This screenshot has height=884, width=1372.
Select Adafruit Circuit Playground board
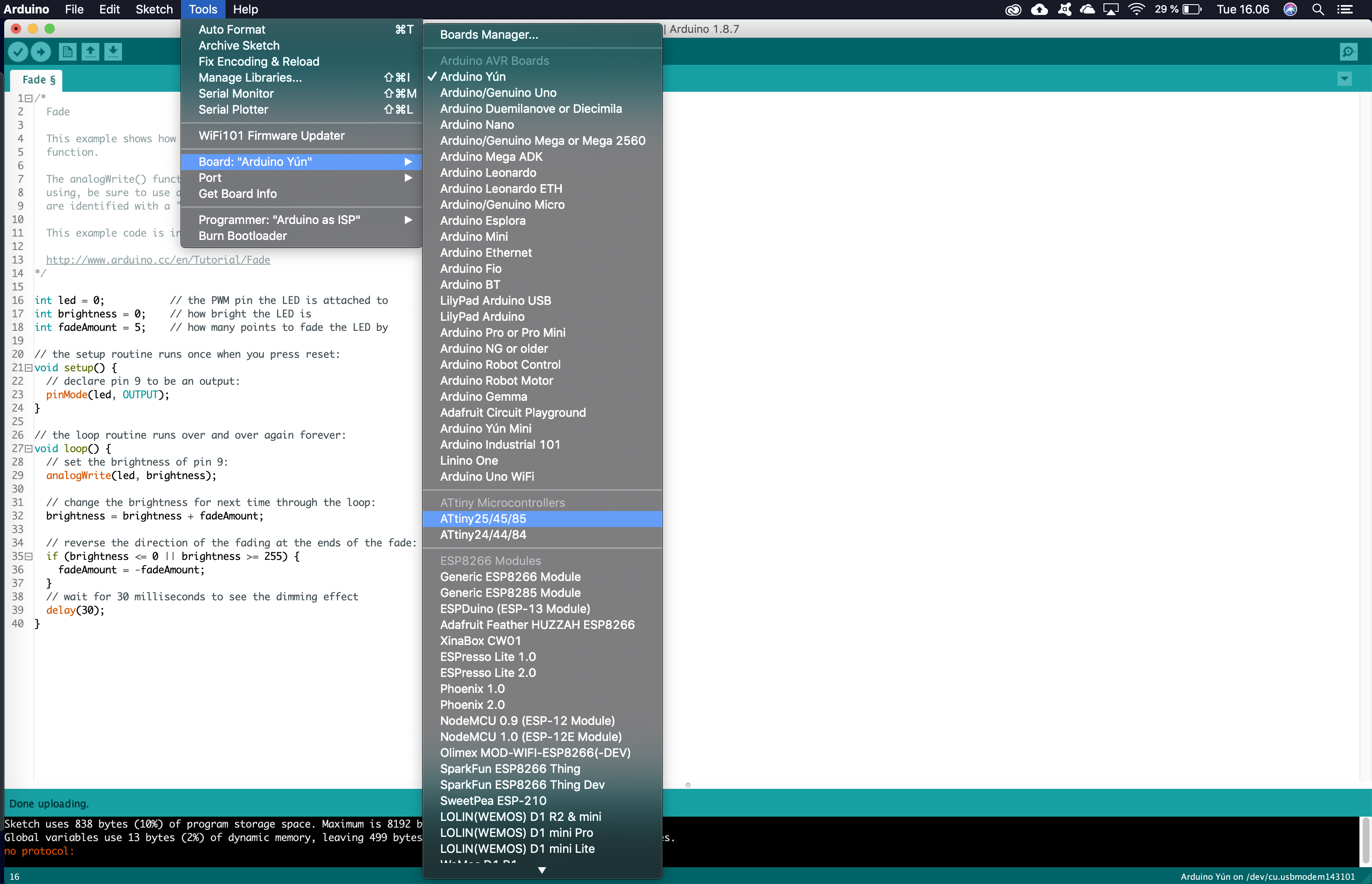click(x=542, y=413)
